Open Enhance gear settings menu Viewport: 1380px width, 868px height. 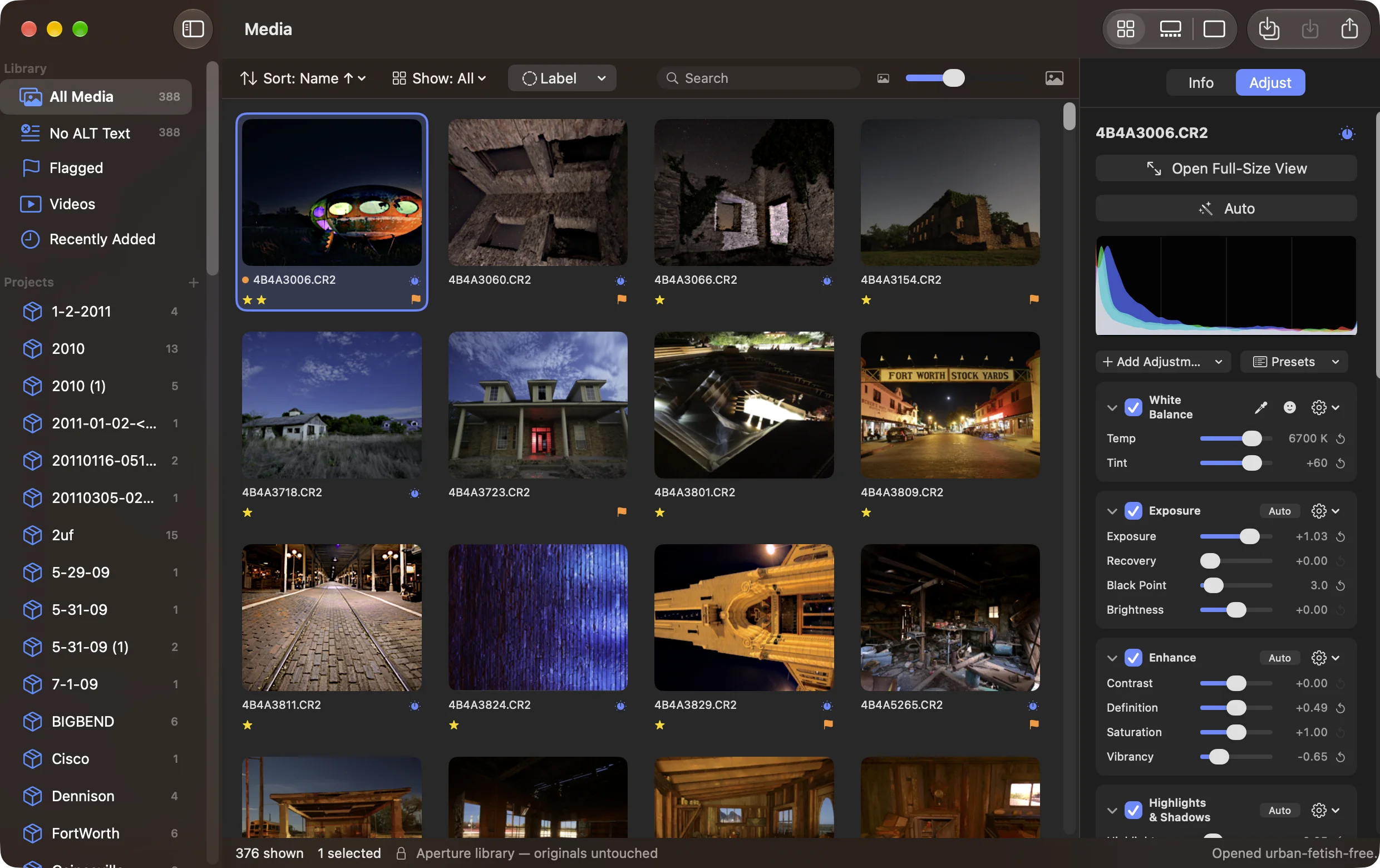(x=1325, y=657)
